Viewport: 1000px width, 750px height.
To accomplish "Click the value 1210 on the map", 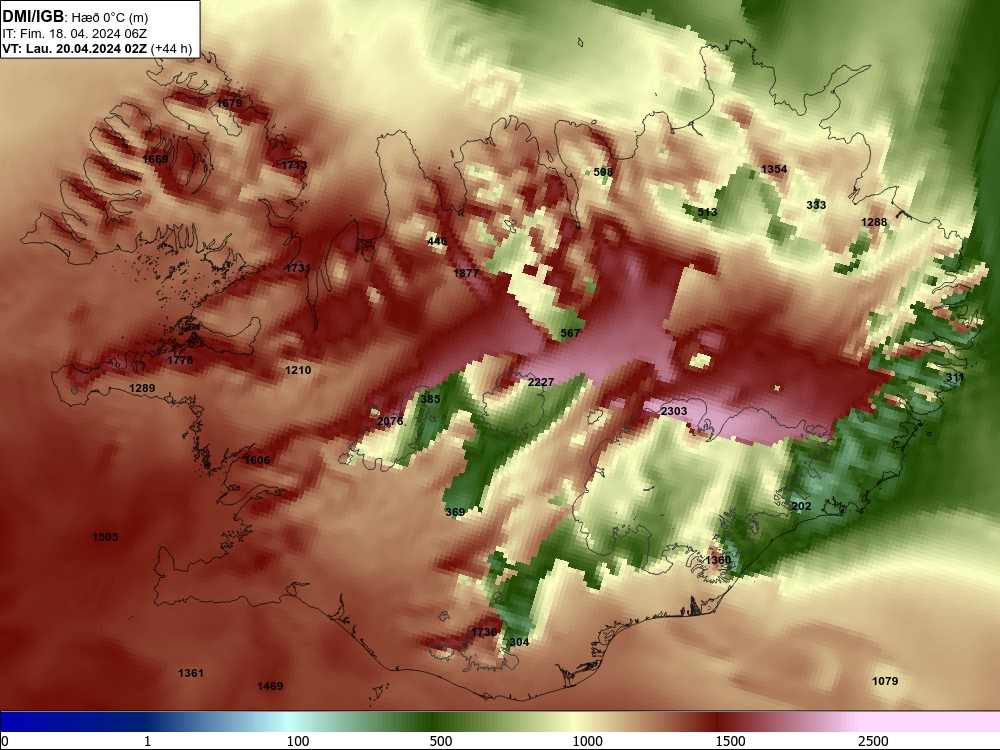I will click(x=298, y=370).
